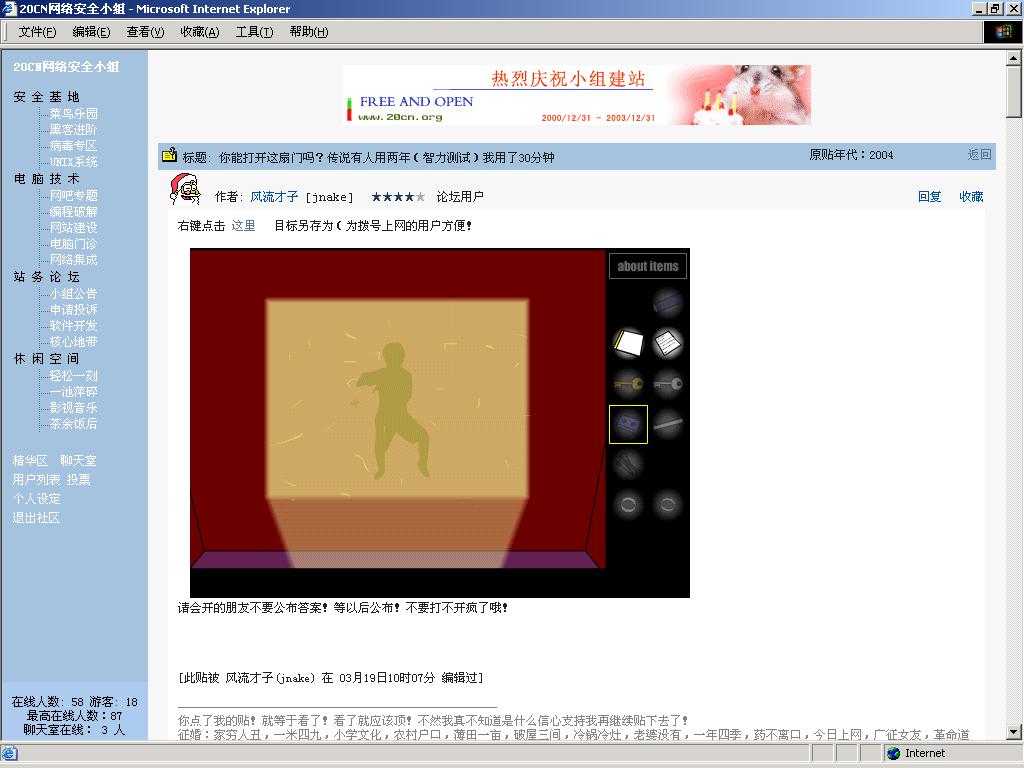Click the anniversary banner with the hamster
Viewport: 1024px width, 768px height.
(577, 95)
